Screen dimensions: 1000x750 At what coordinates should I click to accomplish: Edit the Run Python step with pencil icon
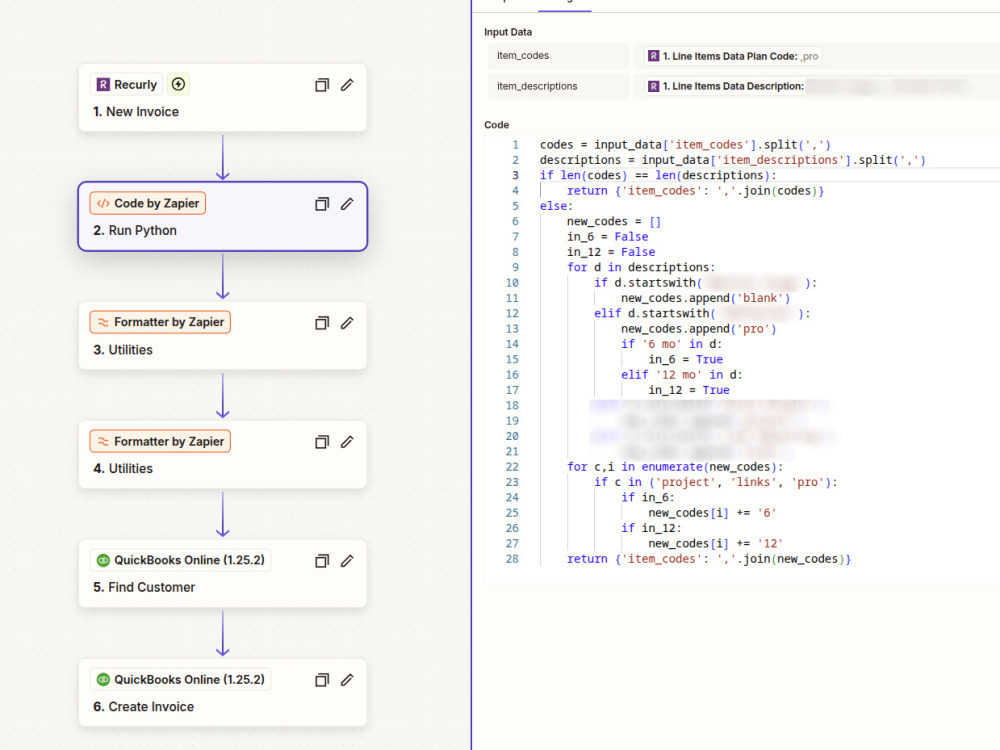coord(347,204)
